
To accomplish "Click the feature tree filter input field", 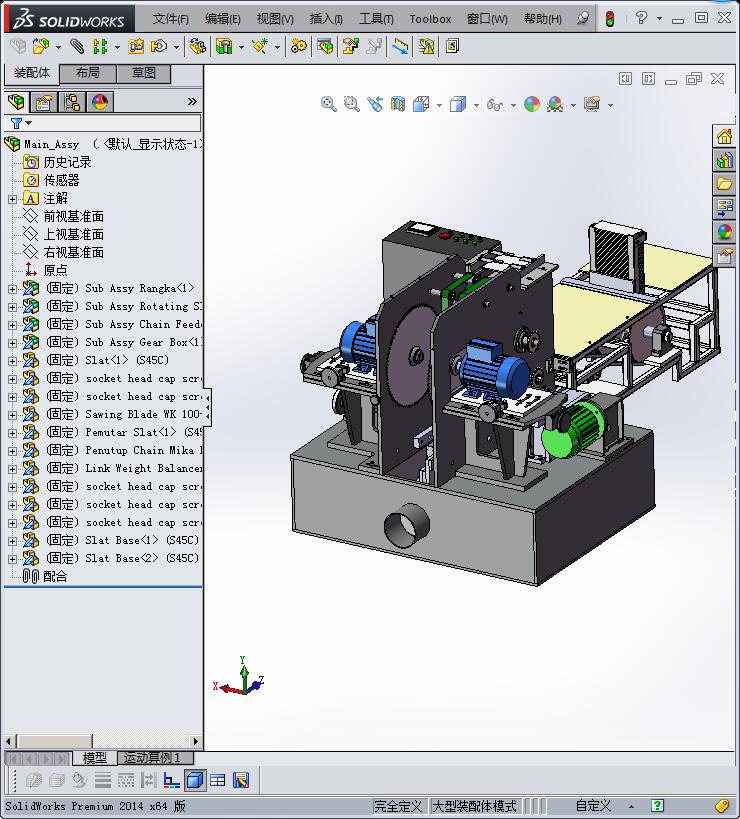I will 103,123.
